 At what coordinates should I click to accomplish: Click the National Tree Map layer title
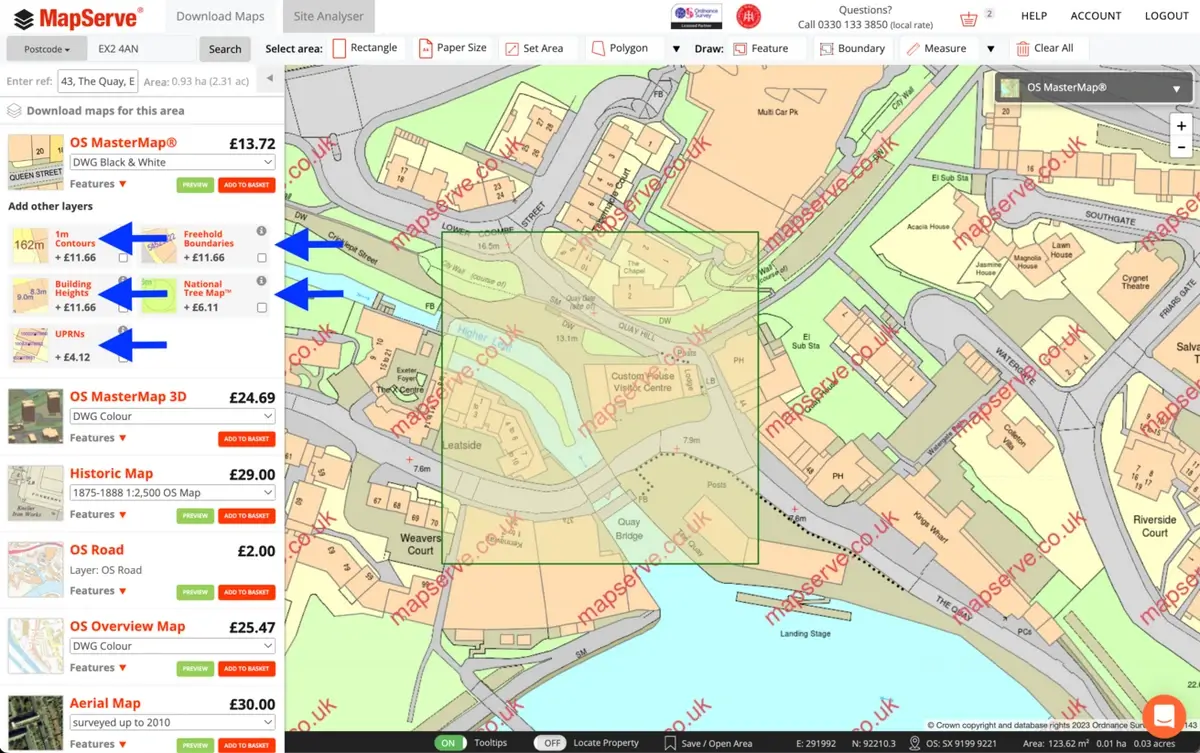208,289
